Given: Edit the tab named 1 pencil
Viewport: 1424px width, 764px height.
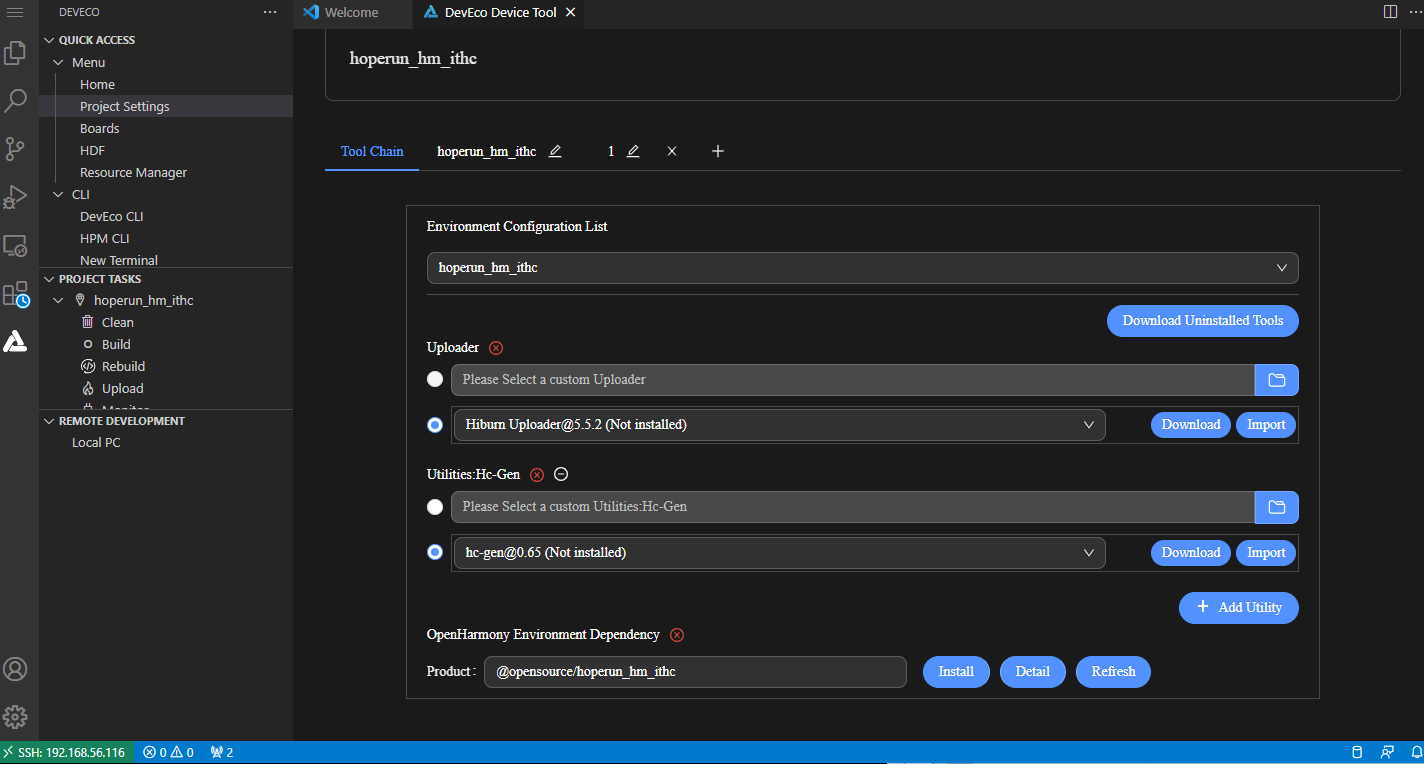Looking at the screenshot, I should tap(633, 151).
